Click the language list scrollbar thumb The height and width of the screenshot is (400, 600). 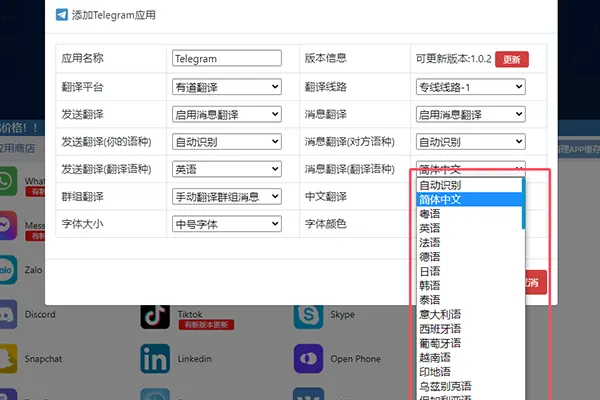523,204
